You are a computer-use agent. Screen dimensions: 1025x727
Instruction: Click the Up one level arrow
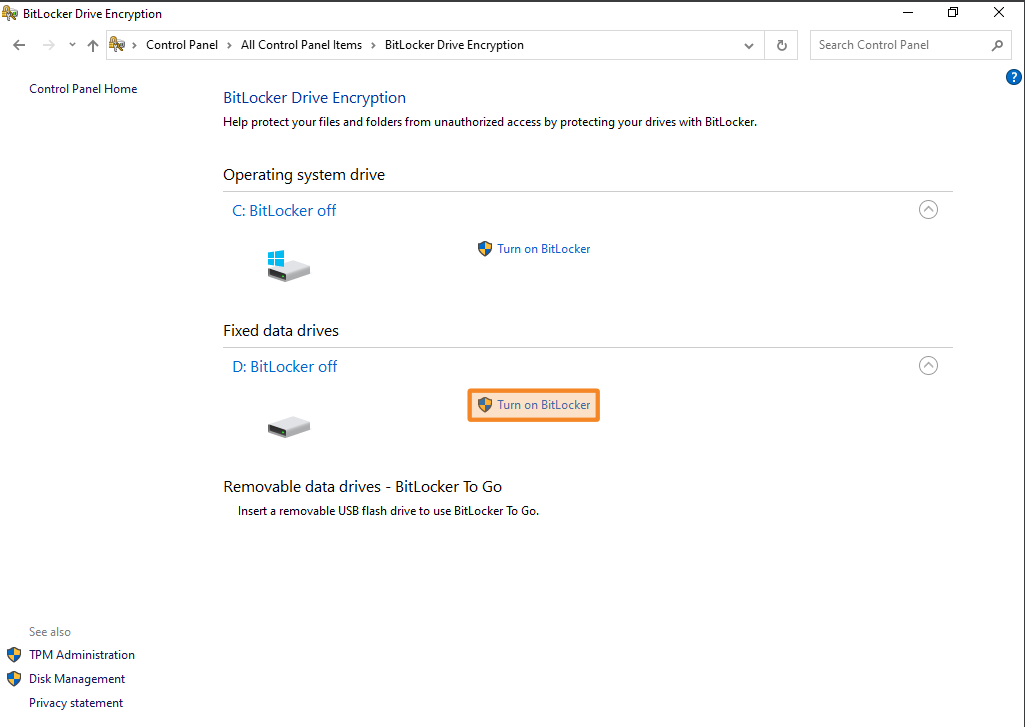[93, 45]
